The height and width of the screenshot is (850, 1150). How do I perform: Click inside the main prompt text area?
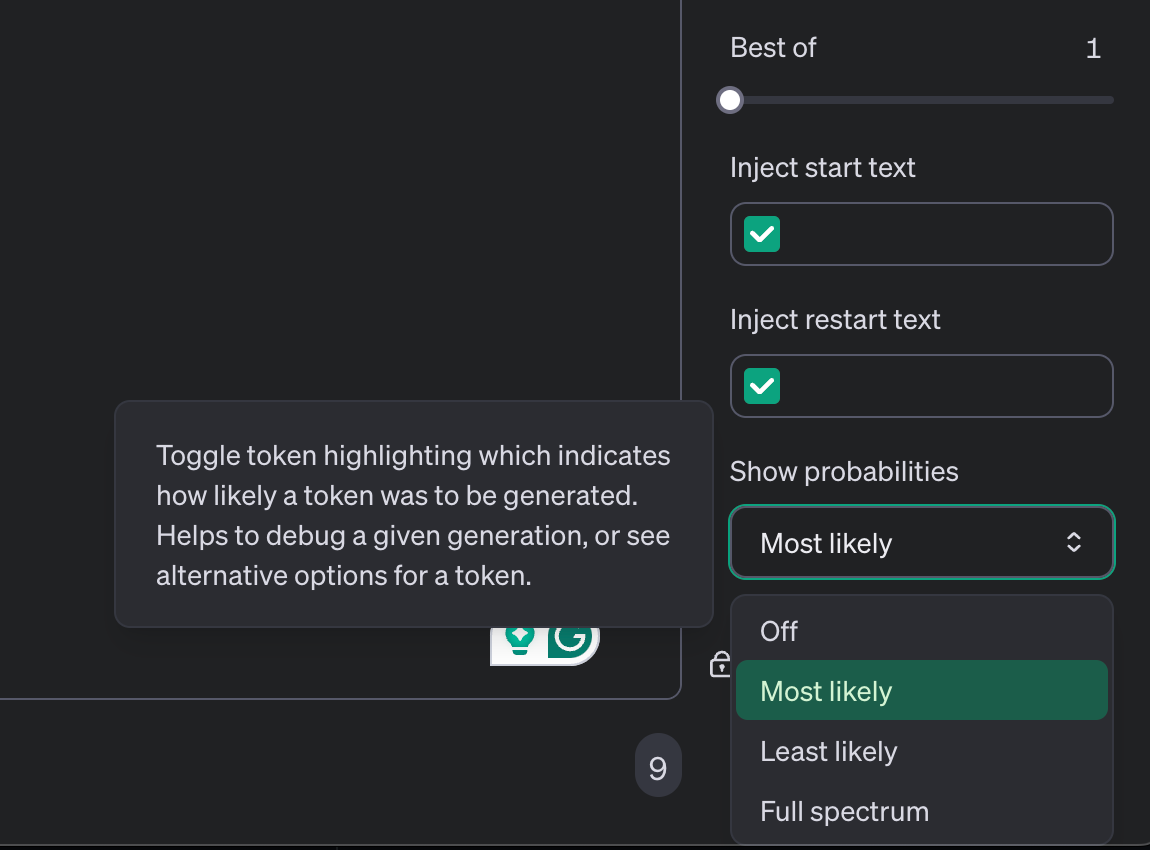(x=340, y=200)
